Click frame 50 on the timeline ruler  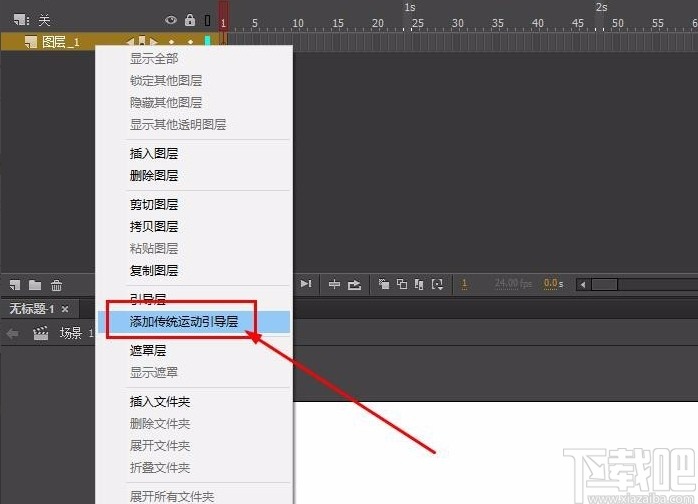click(617, 23)
